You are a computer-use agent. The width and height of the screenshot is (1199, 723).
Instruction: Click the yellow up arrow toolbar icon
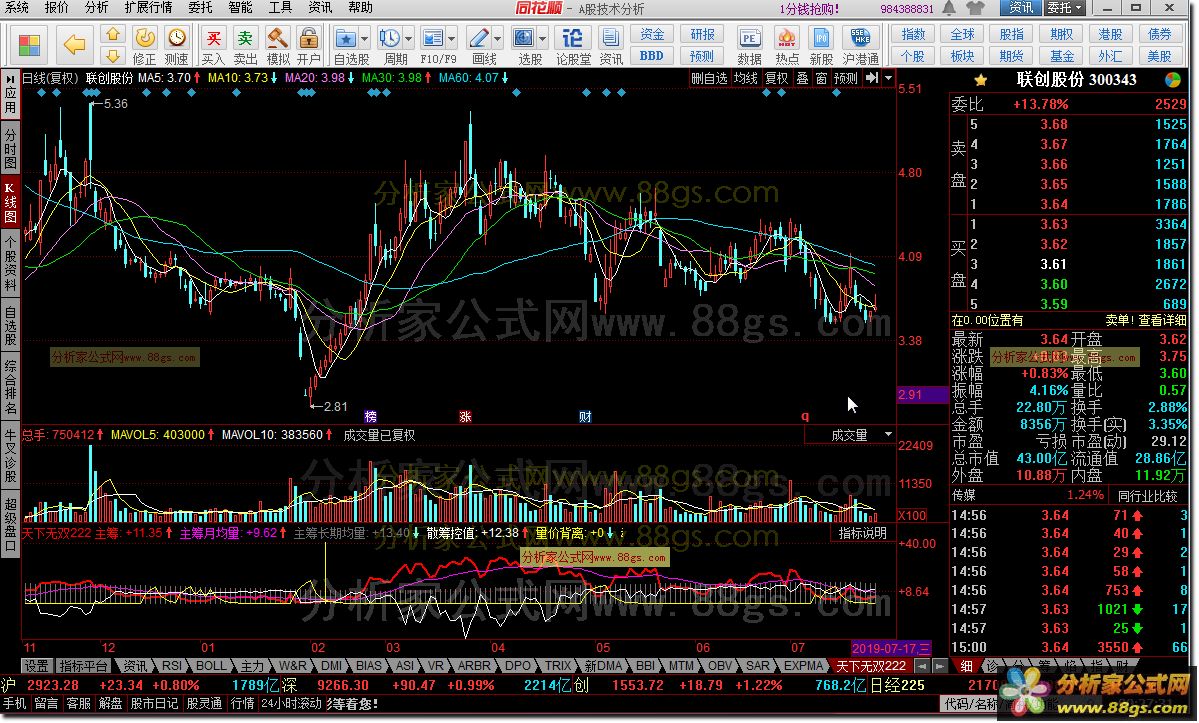pos(112,34)
